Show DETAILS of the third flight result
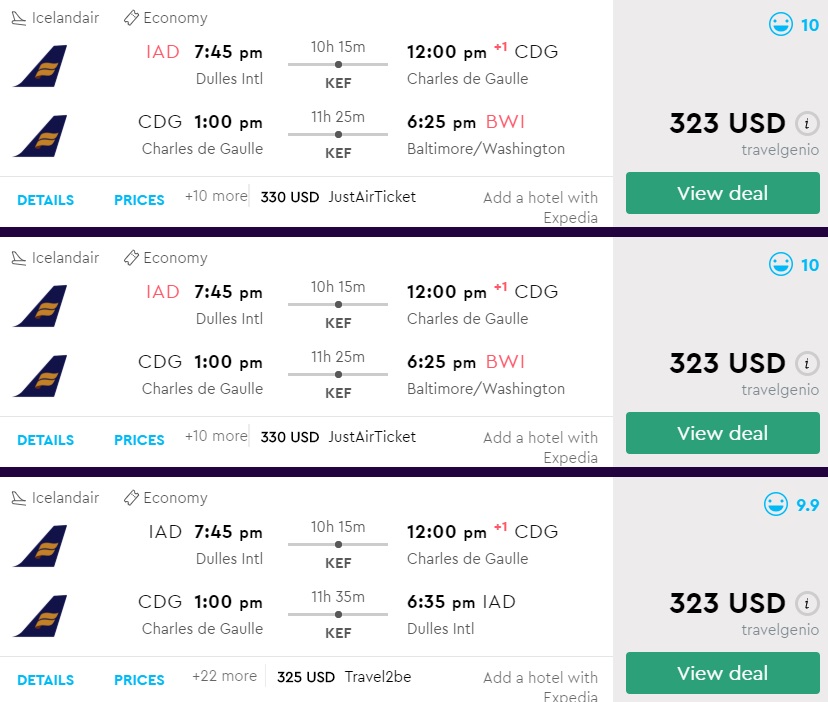The width and height of the screenshot is (828, 702). [45, 680]
